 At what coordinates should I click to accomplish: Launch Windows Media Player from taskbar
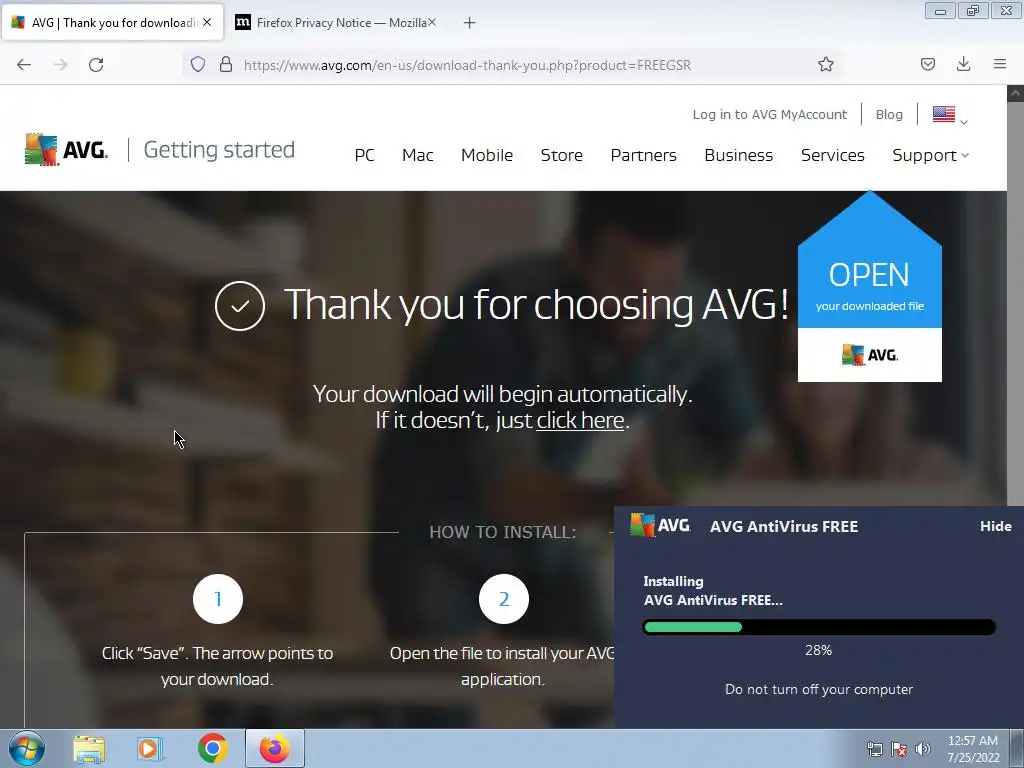pos(150,748)
